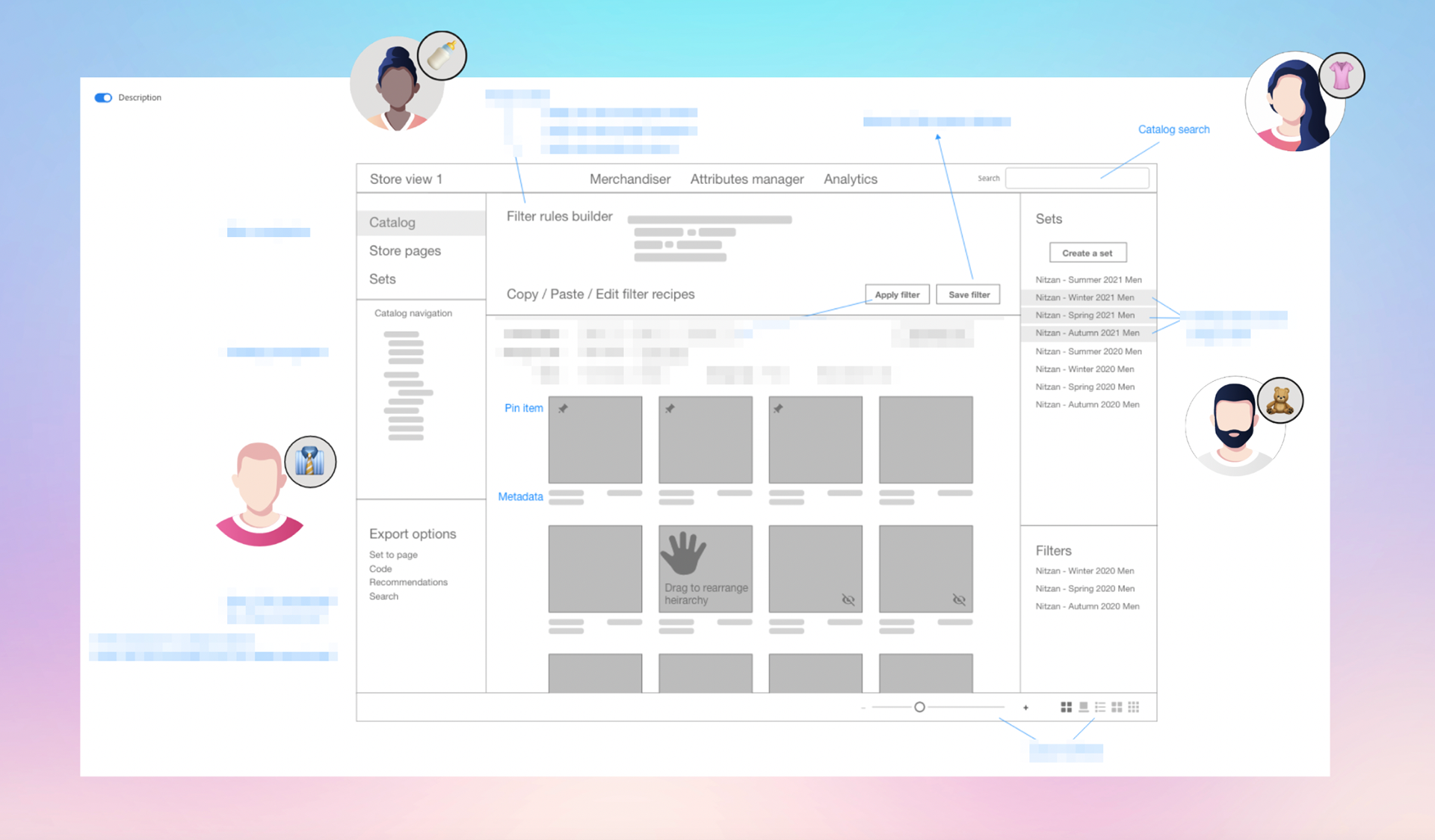Click the plus zoom-in icon
This screenshot has height=840, width=1435.
pos(1025,708)
